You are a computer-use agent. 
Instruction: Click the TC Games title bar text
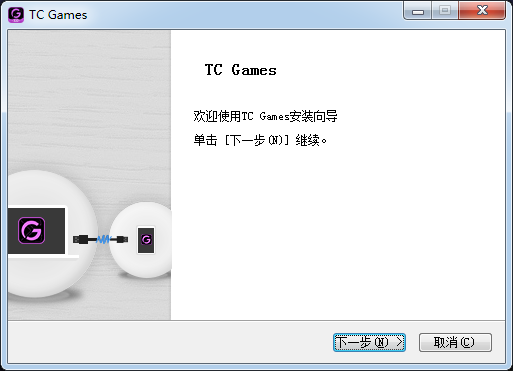(x=58, y=15)
